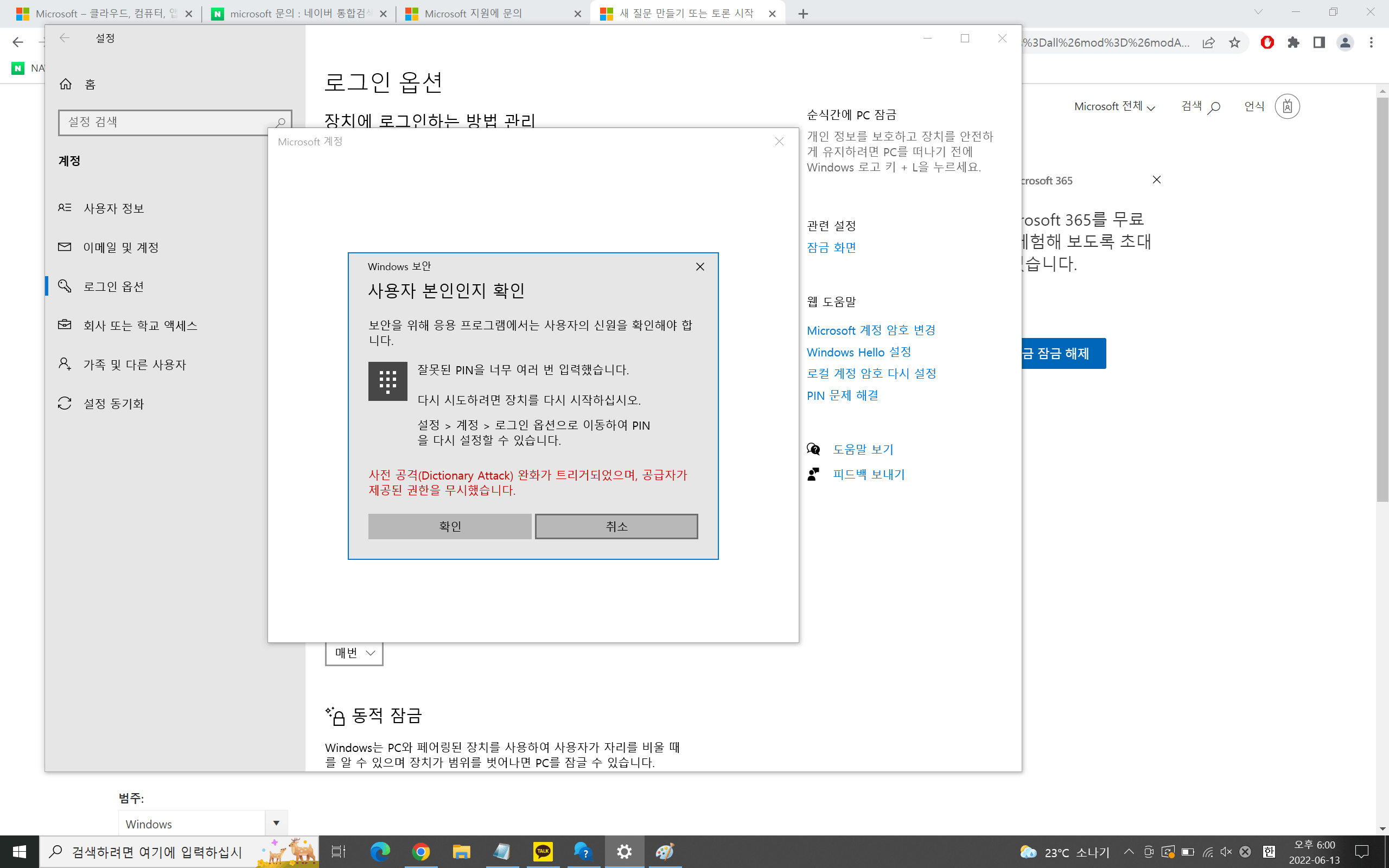Select the 사용자 정보 user icon
The height and width of the screenshot is (868, 1389).
pos(65,208)
